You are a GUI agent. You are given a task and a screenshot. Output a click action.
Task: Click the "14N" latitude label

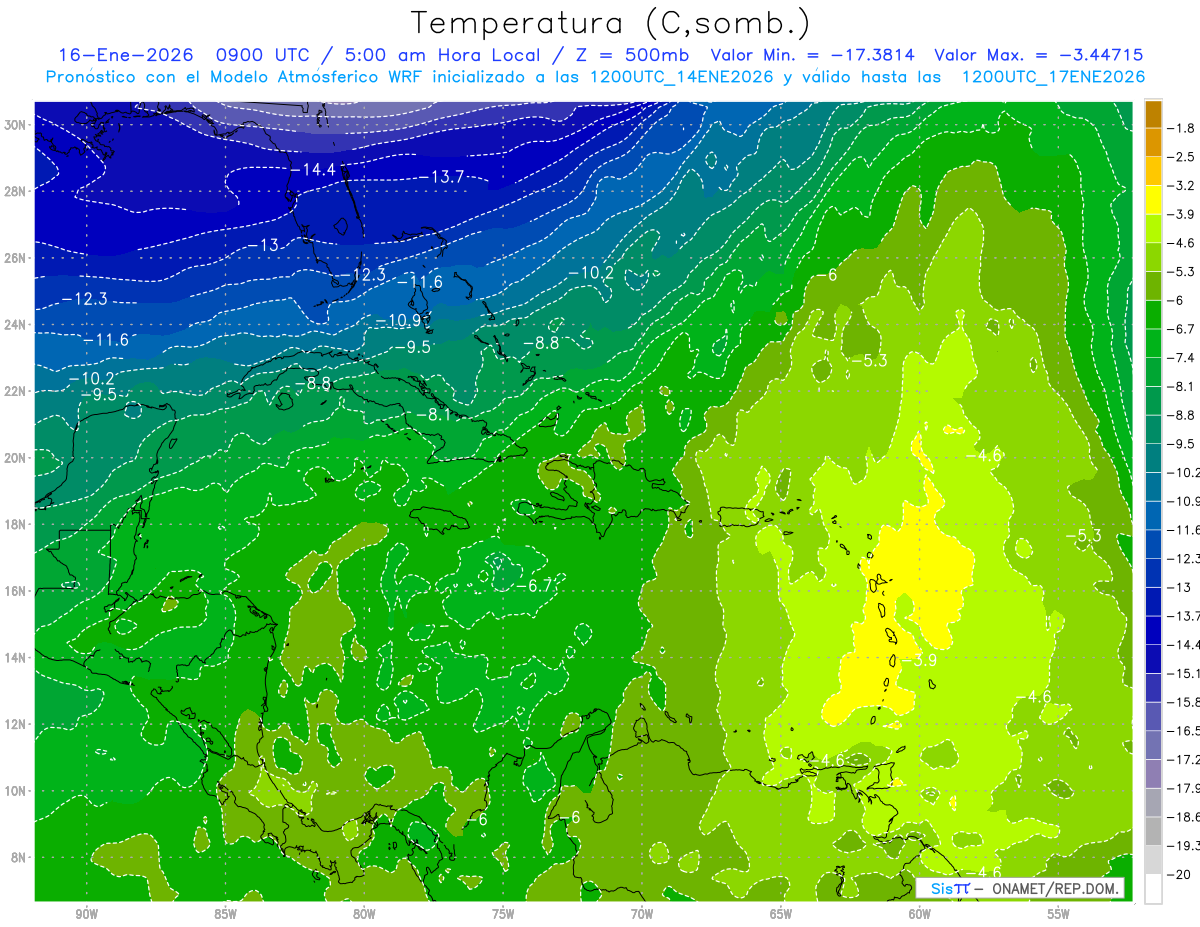[x=17, y=658]
